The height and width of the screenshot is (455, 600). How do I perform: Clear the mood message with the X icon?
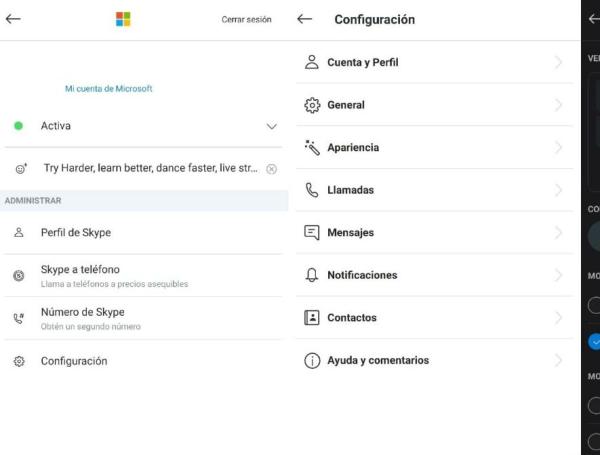[x=271, y=169]
